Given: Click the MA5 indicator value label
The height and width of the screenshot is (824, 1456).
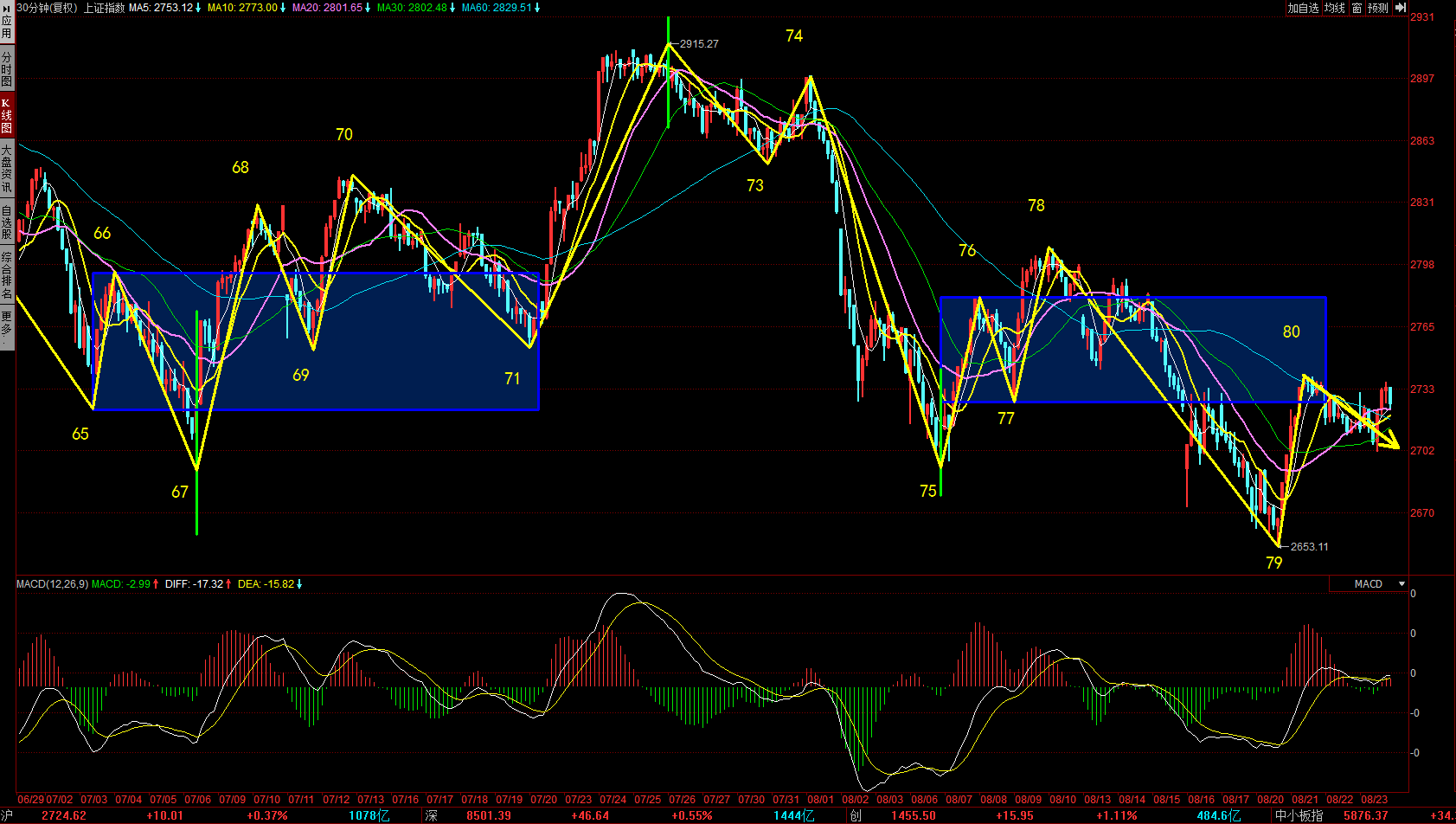Looking at the screenshot, I should click(x=164, y=8).
